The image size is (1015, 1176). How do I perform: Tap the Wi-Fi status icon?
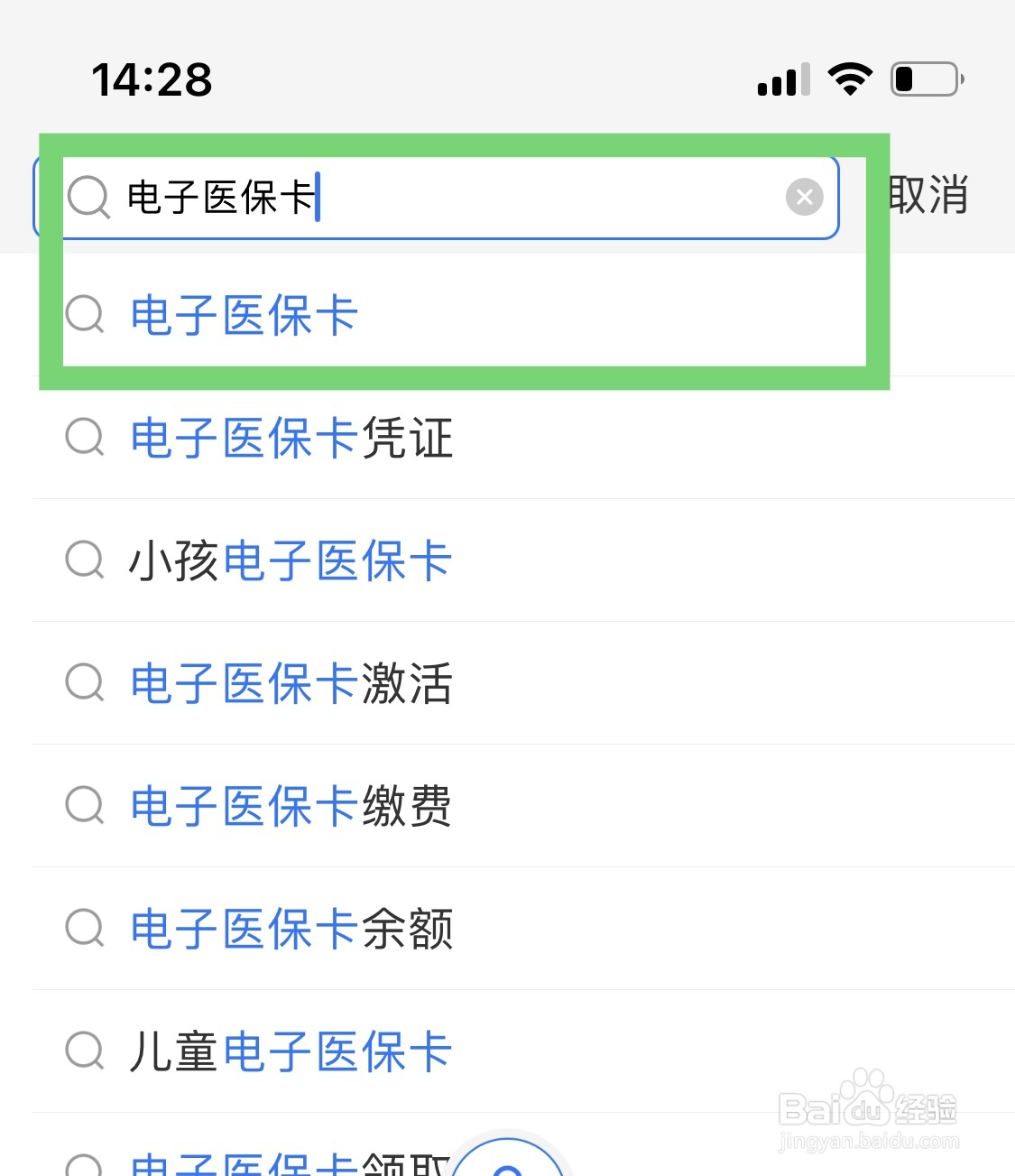click(x=850, y=79)
